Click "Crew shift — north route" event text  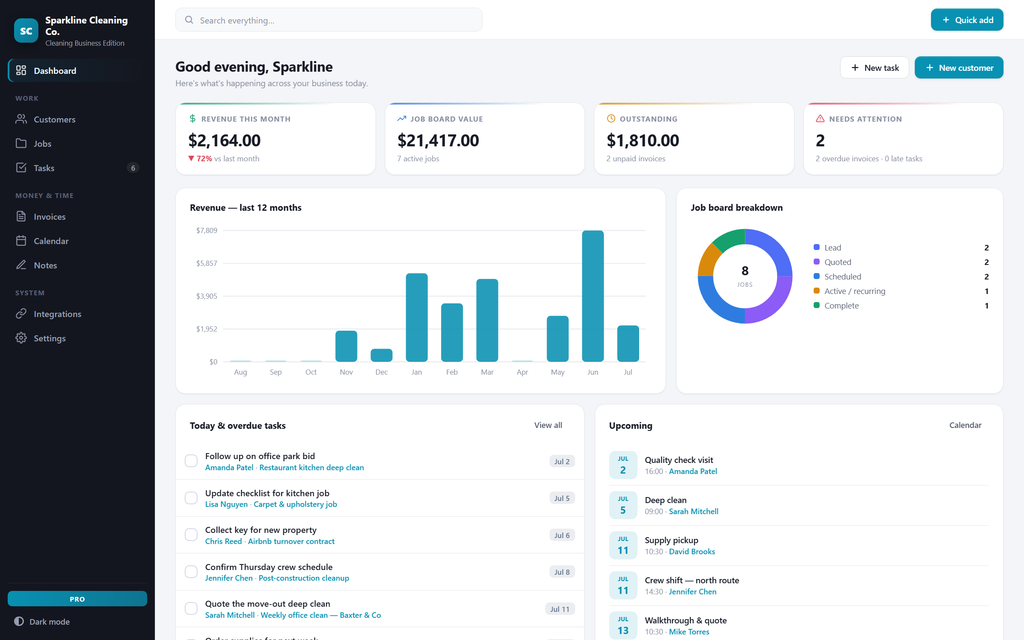[692, 580]
